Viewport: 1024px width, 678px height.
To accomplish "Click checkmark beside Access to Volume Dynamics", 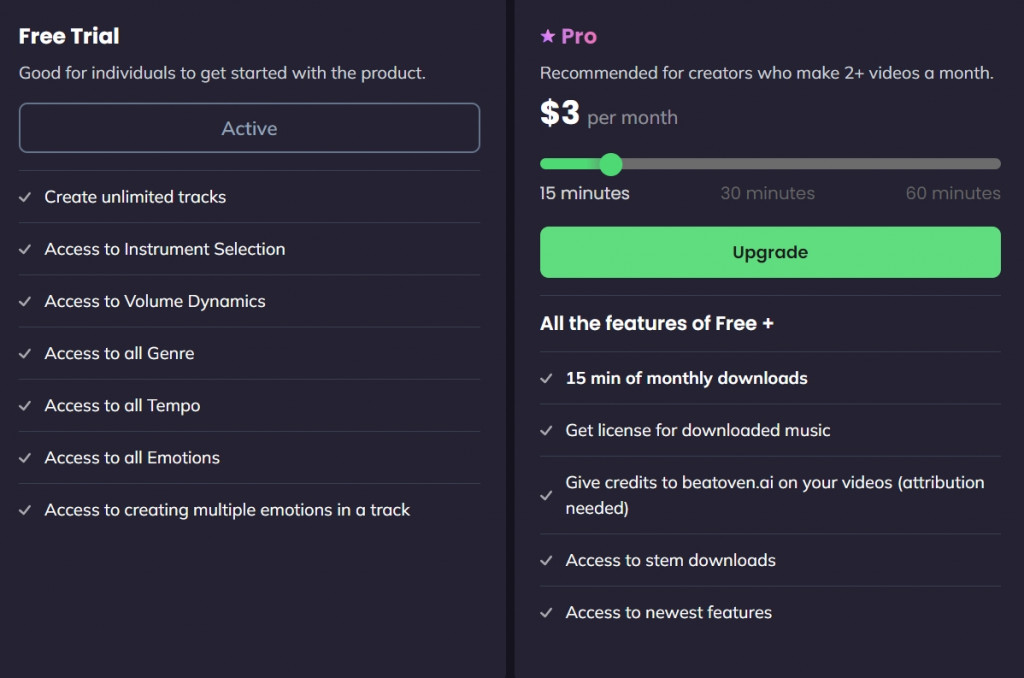I will (x=26, y=301).
